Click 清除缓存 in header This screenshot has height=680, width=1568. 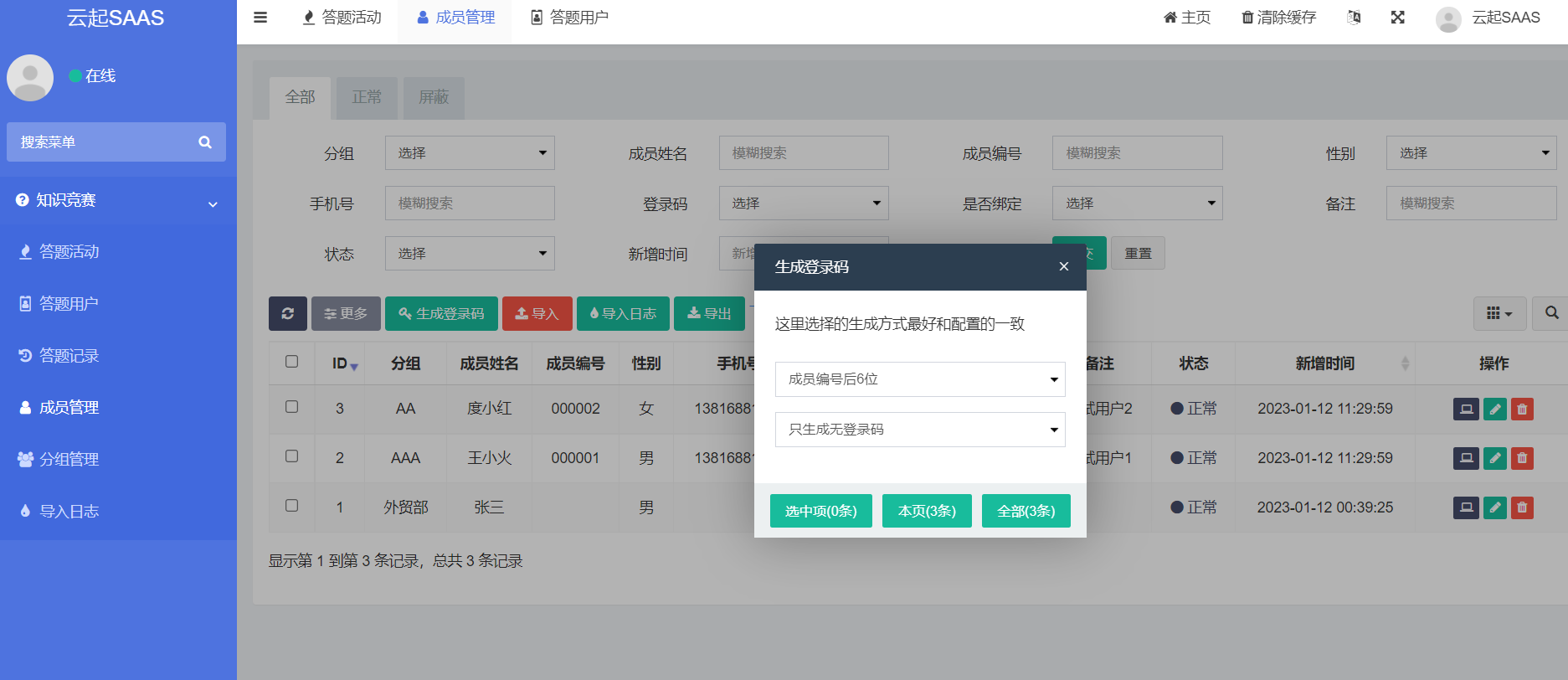(1278, 18)
